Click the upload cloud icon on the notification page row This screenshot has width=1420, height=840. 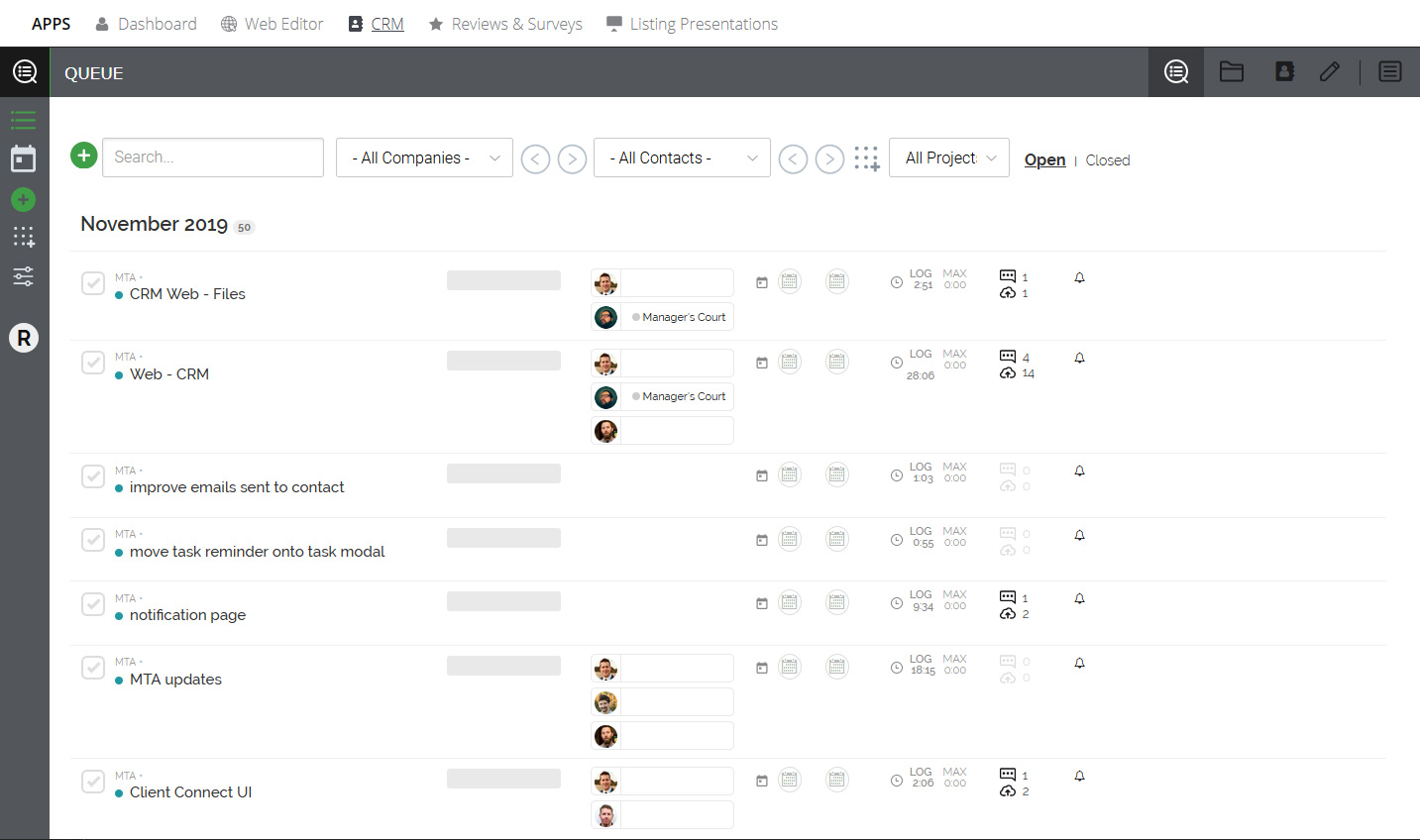(1008, 614)
